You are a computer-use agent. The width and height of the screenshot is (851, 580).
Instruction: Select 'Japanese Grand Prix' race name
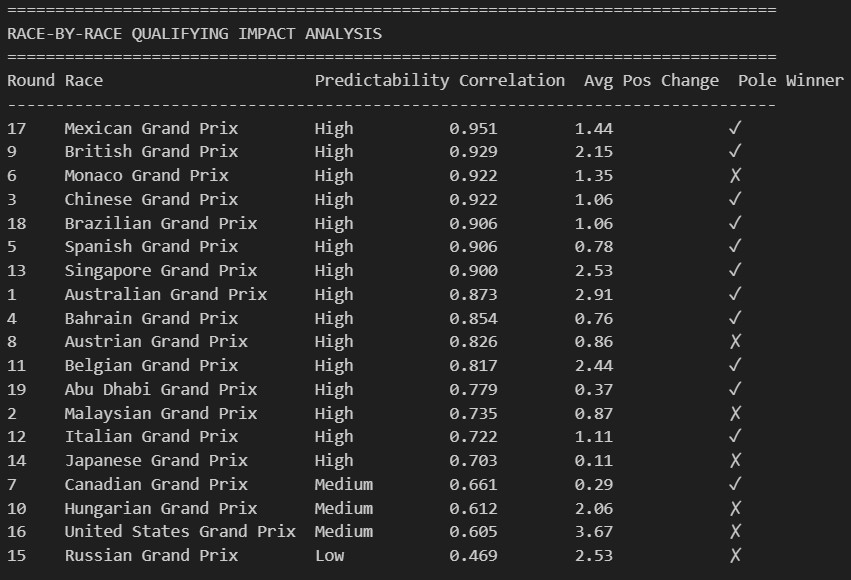point(156,461)
